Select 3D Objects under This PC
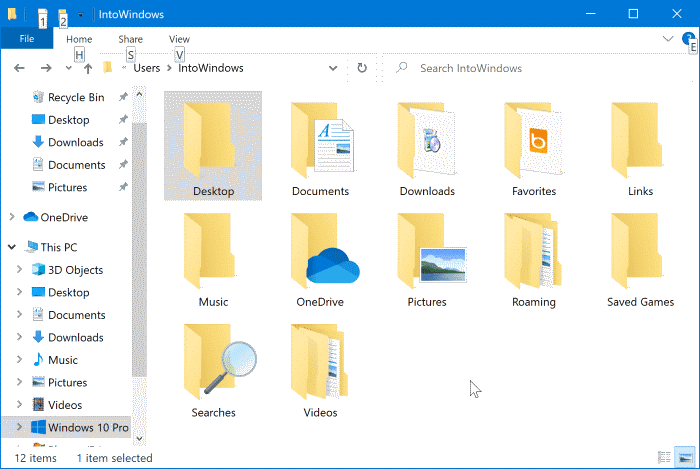This screenshot has width=700, height=469. pos(75,270)
